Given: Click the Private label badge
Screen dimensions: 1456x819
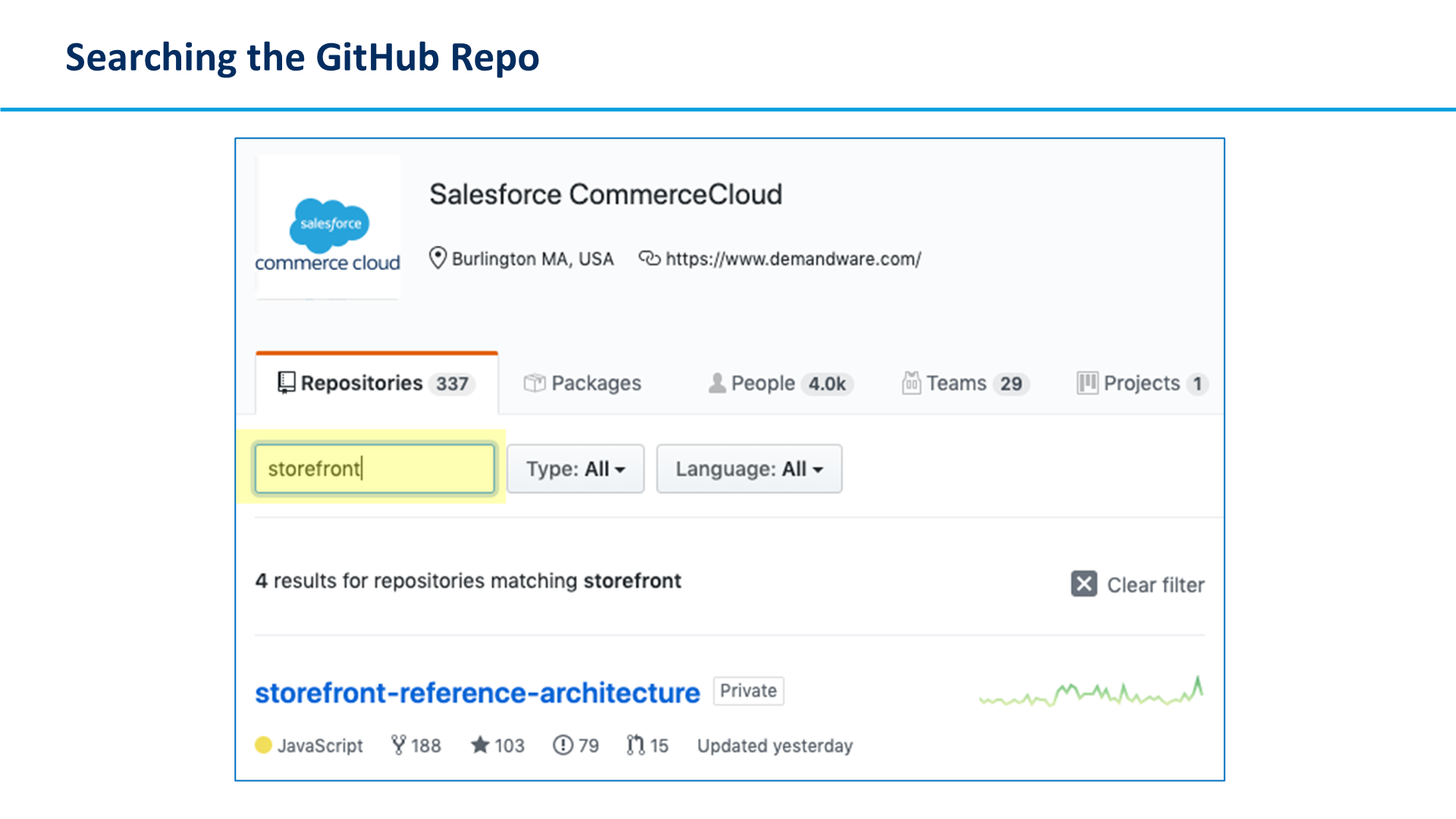Looking at the screenshot, I should (x=748, y=691).
